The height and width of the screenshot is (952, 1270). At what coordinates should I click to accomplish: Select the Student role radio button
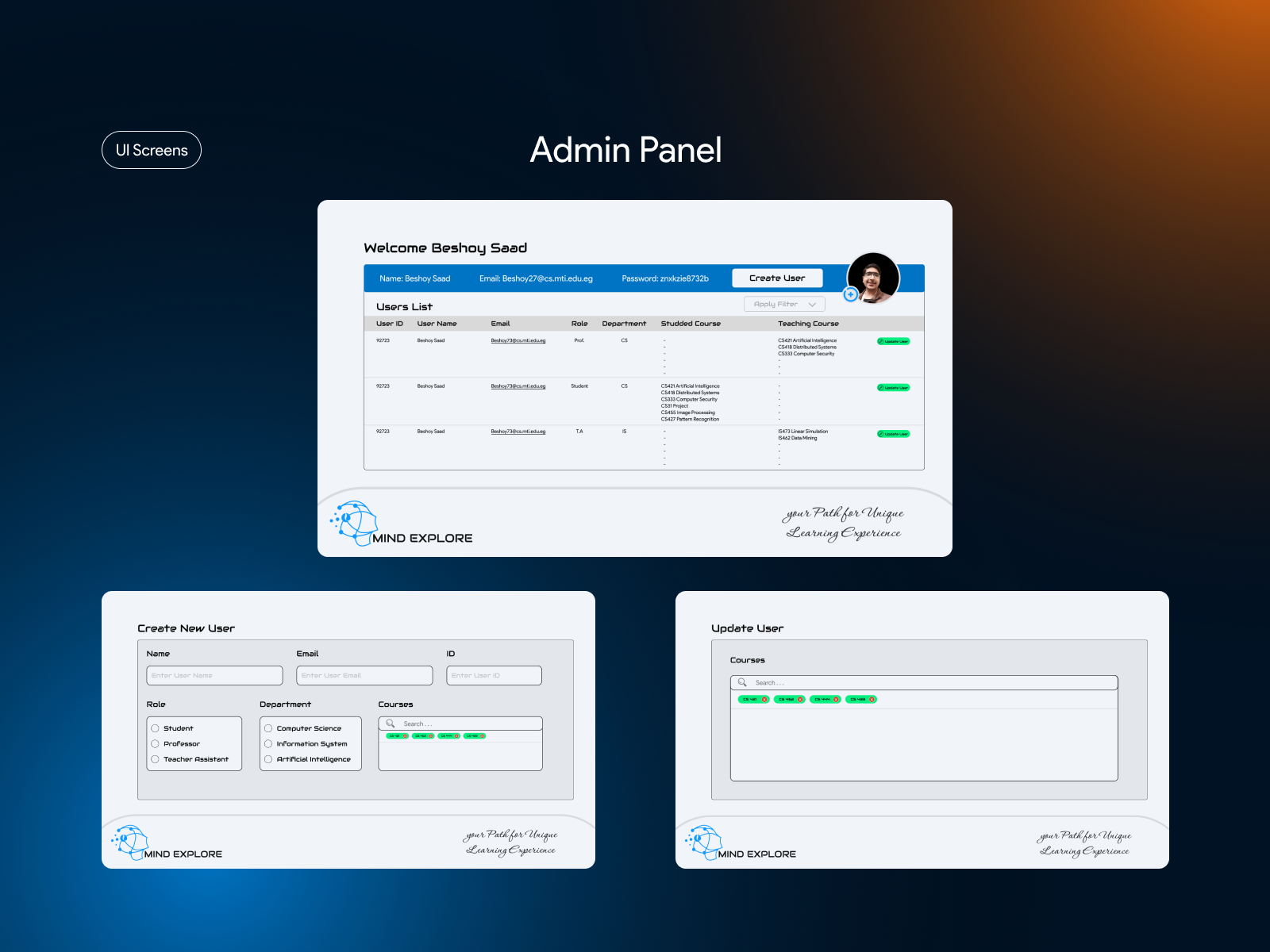point(156,728)
